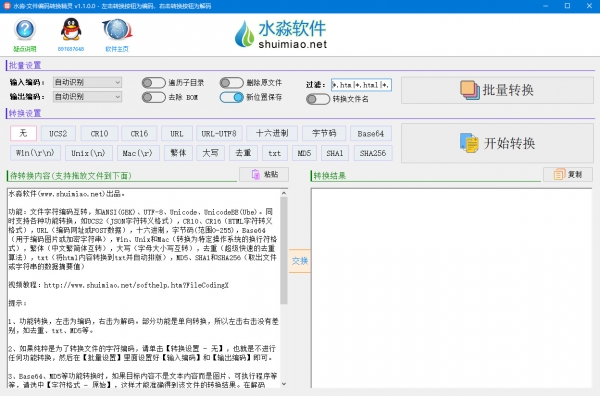Open the help question mark icon
Screen dimensions: 600x396
[25, 29]
